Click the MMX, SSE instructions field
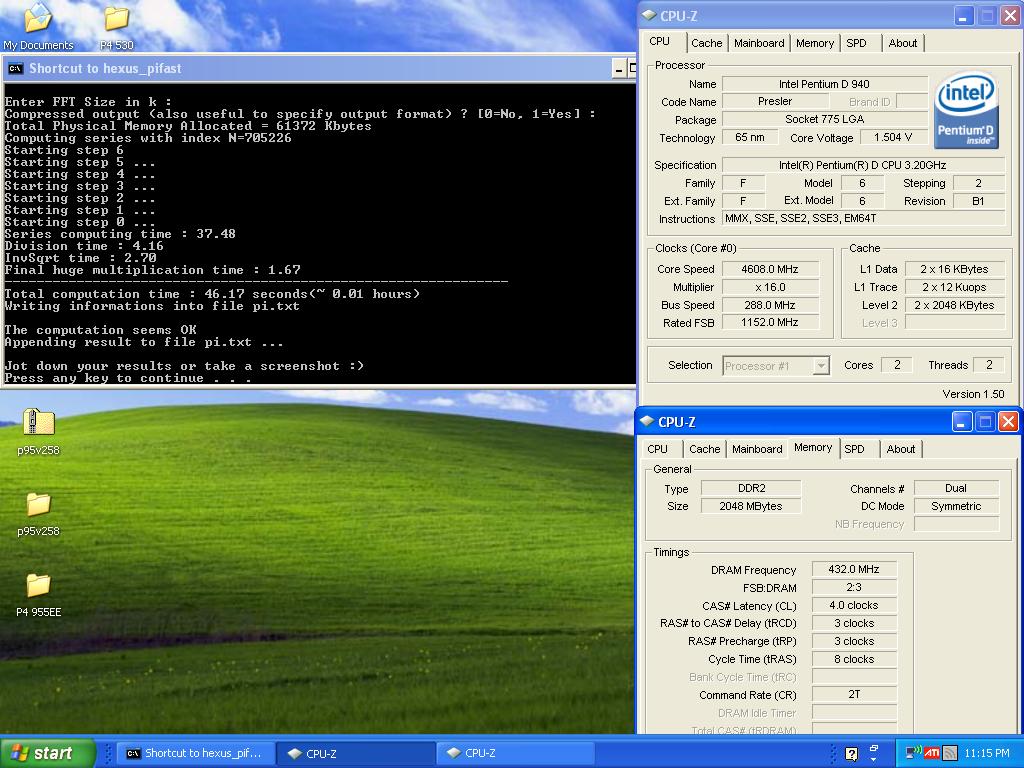 coord(863,218)
